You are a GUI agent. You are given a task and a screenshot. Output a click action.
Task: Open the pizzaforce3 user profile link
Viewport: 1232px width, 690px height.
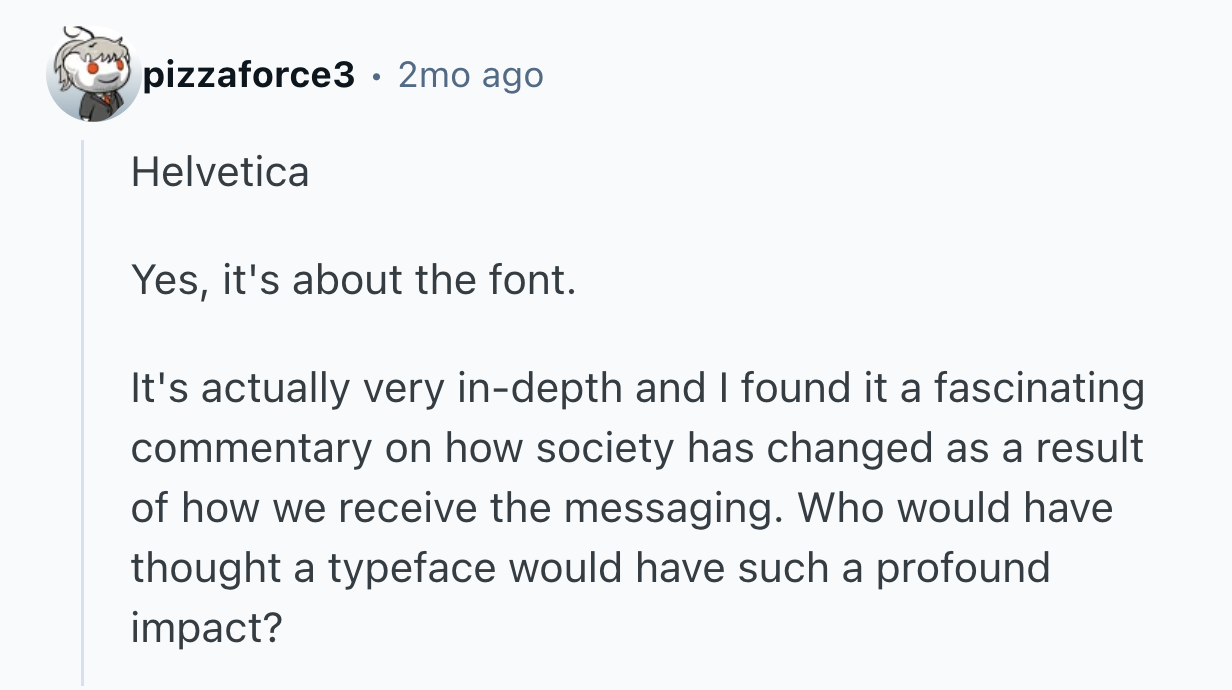(x=248, y=75)
